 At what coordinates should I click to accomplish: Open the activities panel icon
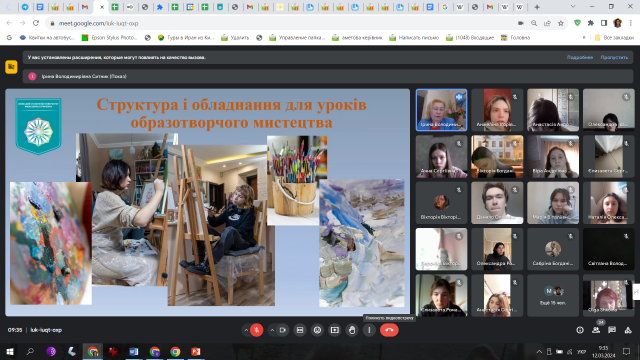(628, 330)
